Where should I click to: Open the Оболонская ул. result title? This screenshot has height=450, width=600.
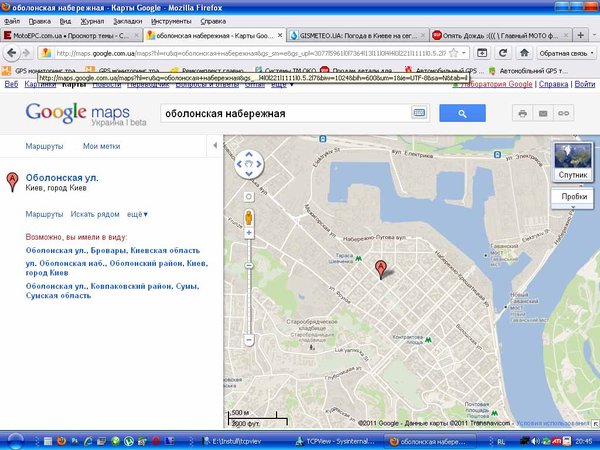coord(62,178)
